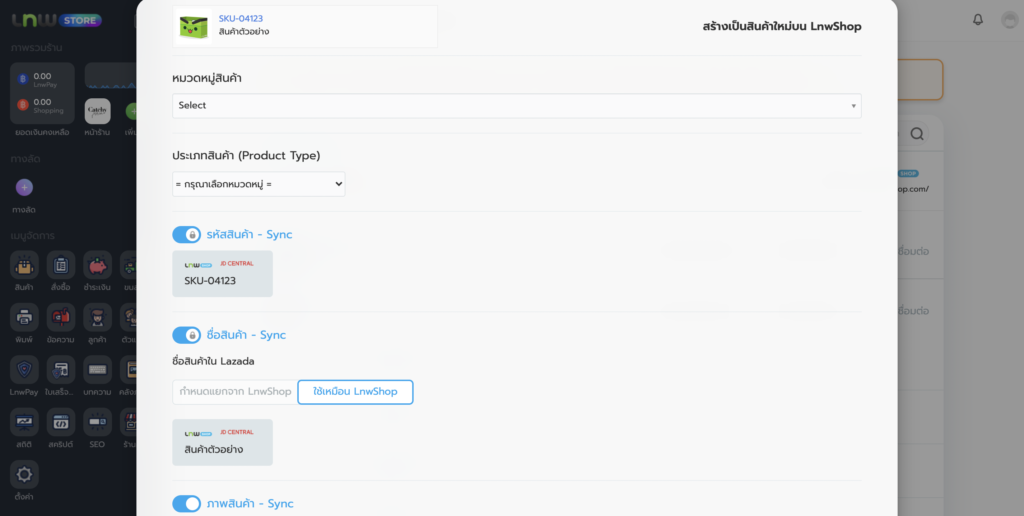Open the ตั้งค่า settings gear icon
Screen dimensions: 1024x516
coord(24,474)
